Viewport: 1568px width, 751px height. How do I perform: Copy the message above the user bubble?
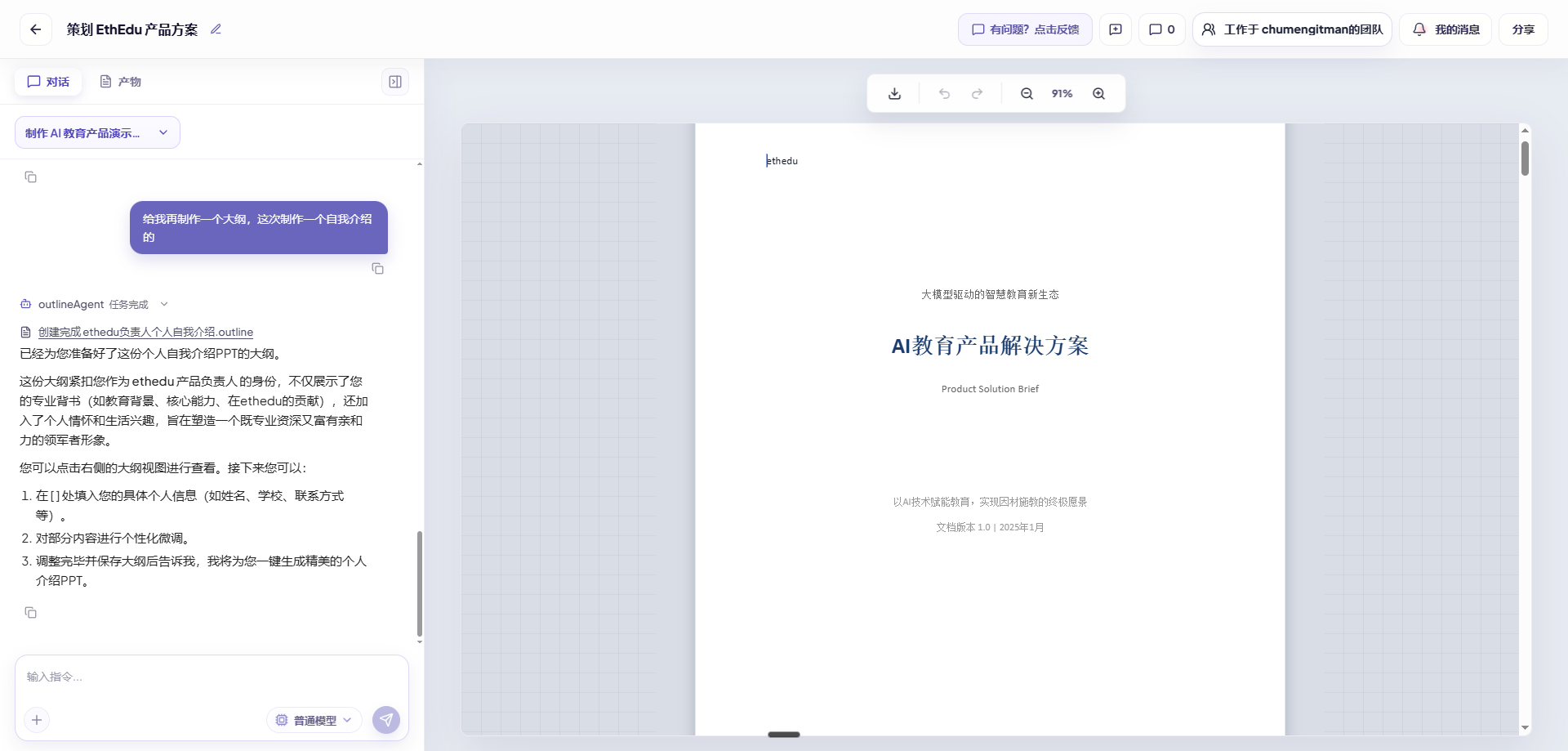click(31, 177)
